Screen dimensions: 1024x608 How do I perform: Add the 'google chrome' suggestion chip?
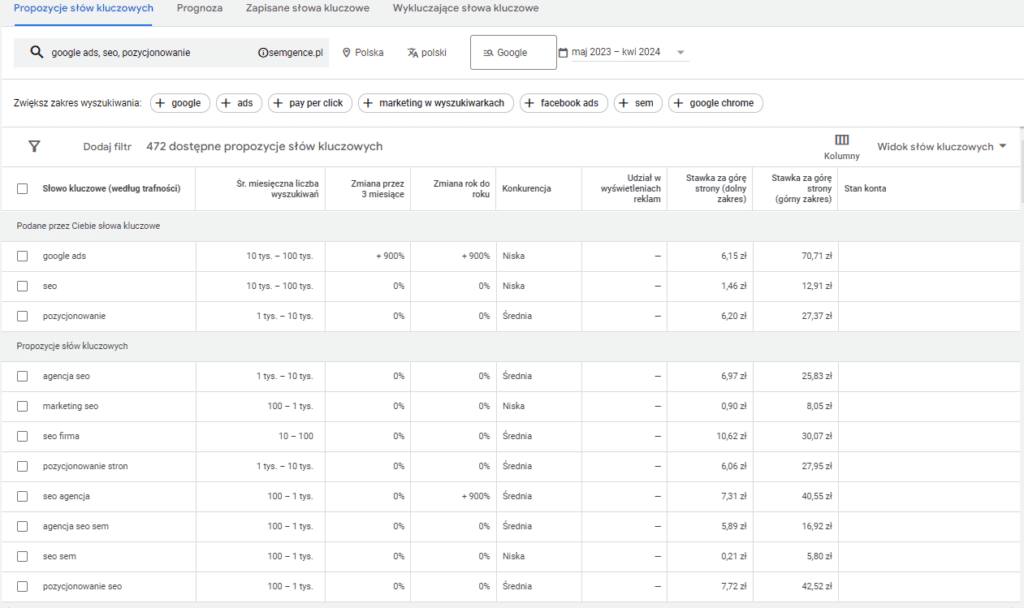pyautogui.click(x=715, y=103)
